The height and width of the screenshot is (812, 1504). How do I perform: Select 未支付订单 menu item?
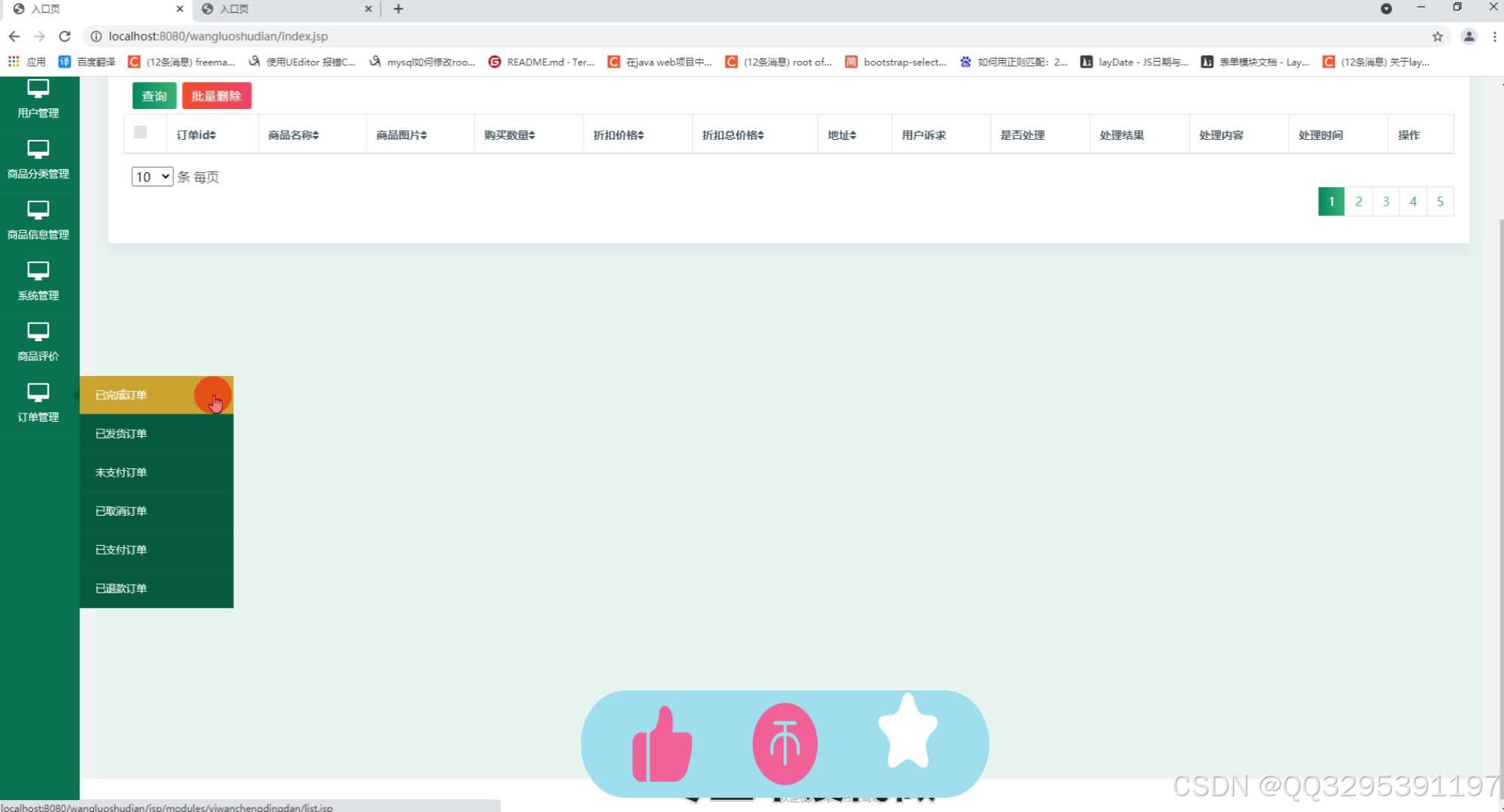(156, 472)
